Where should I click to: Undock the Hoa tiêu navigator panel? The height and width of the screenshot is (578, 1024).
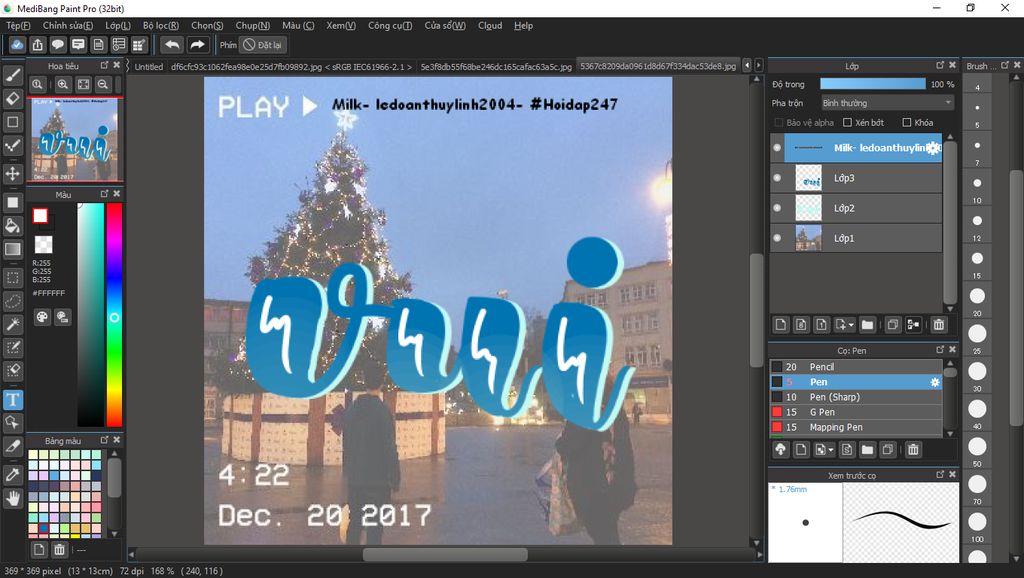click(x=104, y=65)
